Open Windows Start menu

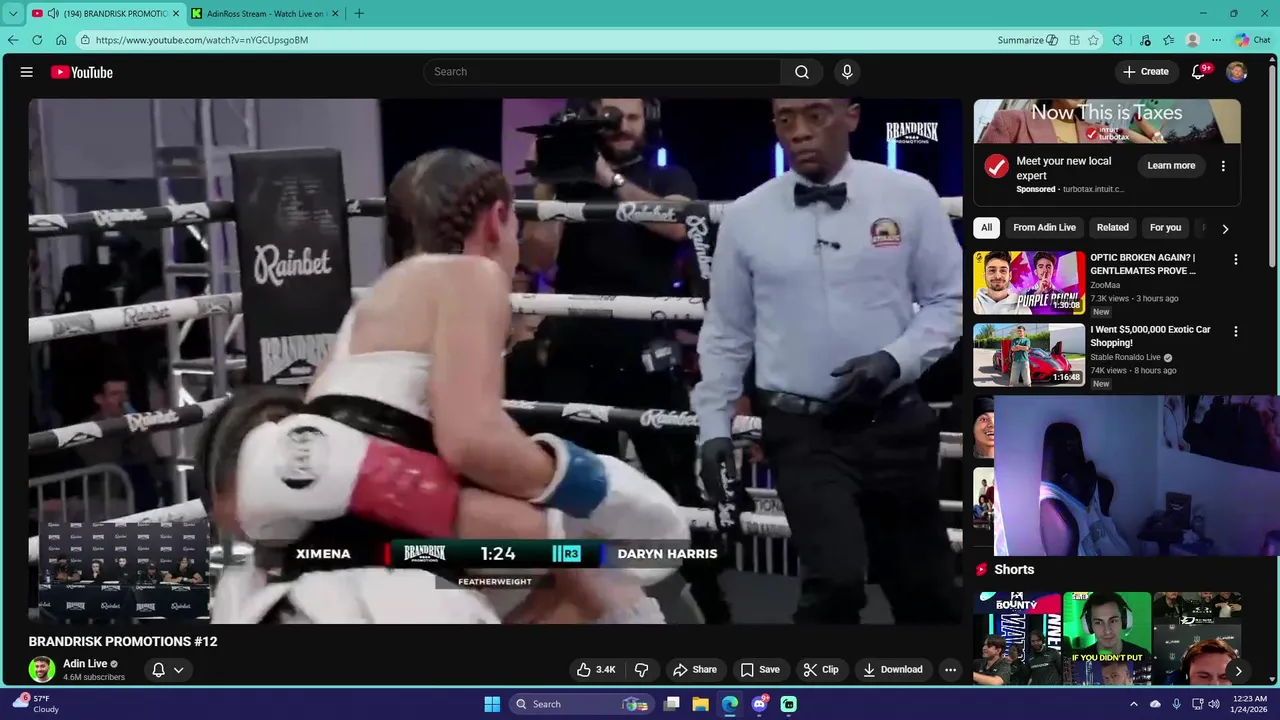(492, 704)
